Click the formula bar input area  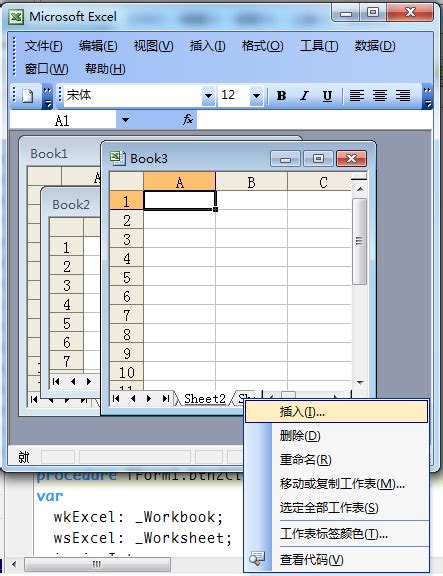314,120
